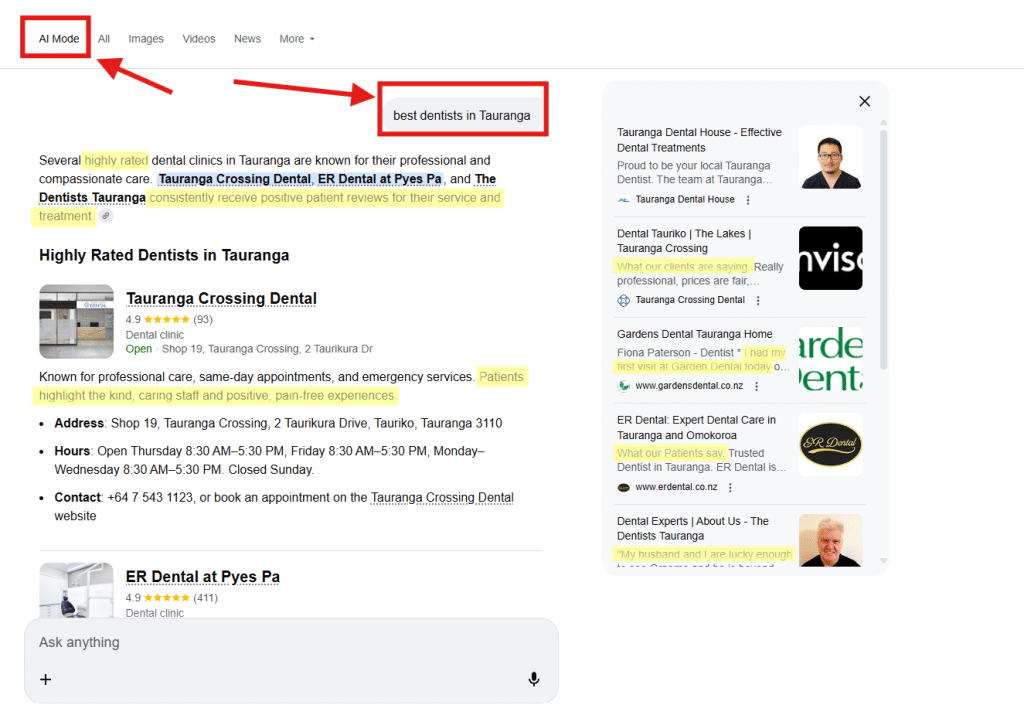Open ER Dental: Expert Dental Care source
The height and width of the screenshot is (705, 1024).
[x=696, y=428]
